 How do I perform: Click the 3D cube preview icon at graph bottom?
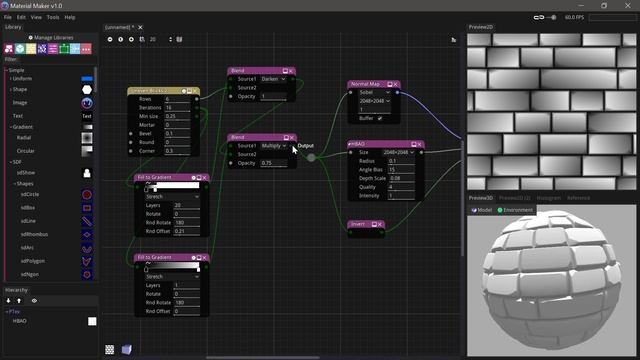click(x=127, y=349)
